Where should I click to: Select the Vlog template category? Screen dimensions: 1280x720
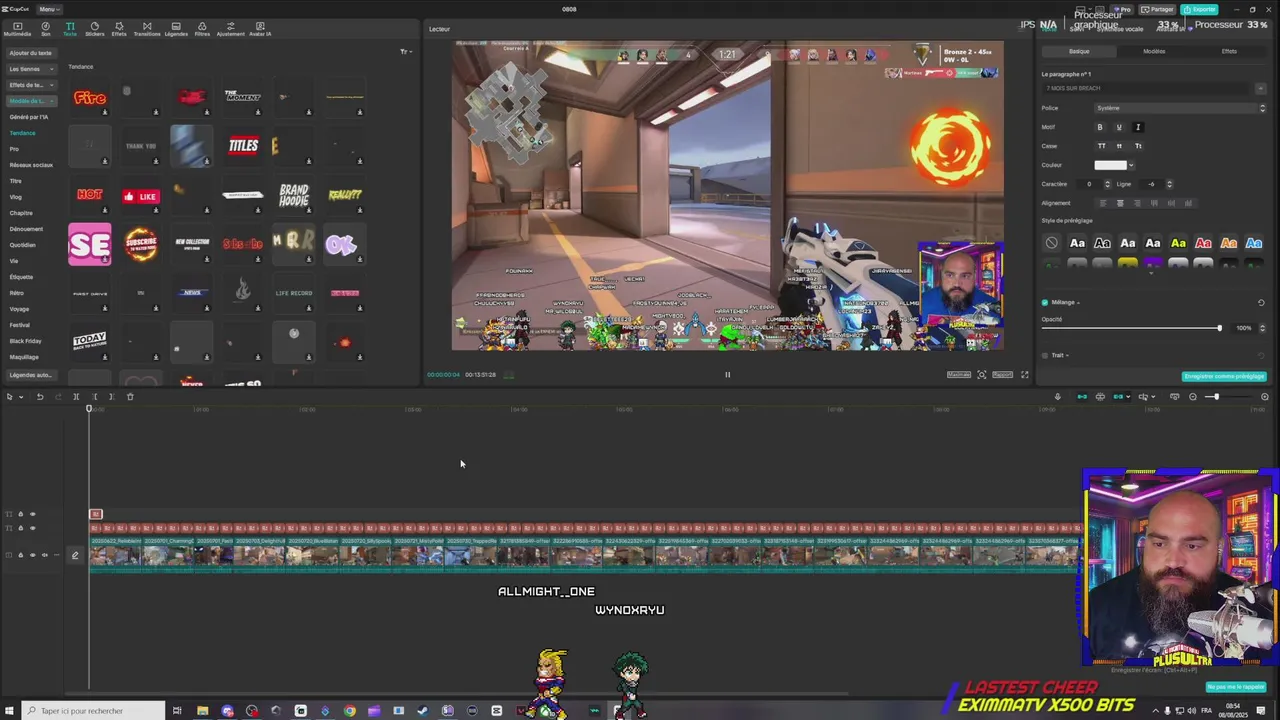(15, 197)
